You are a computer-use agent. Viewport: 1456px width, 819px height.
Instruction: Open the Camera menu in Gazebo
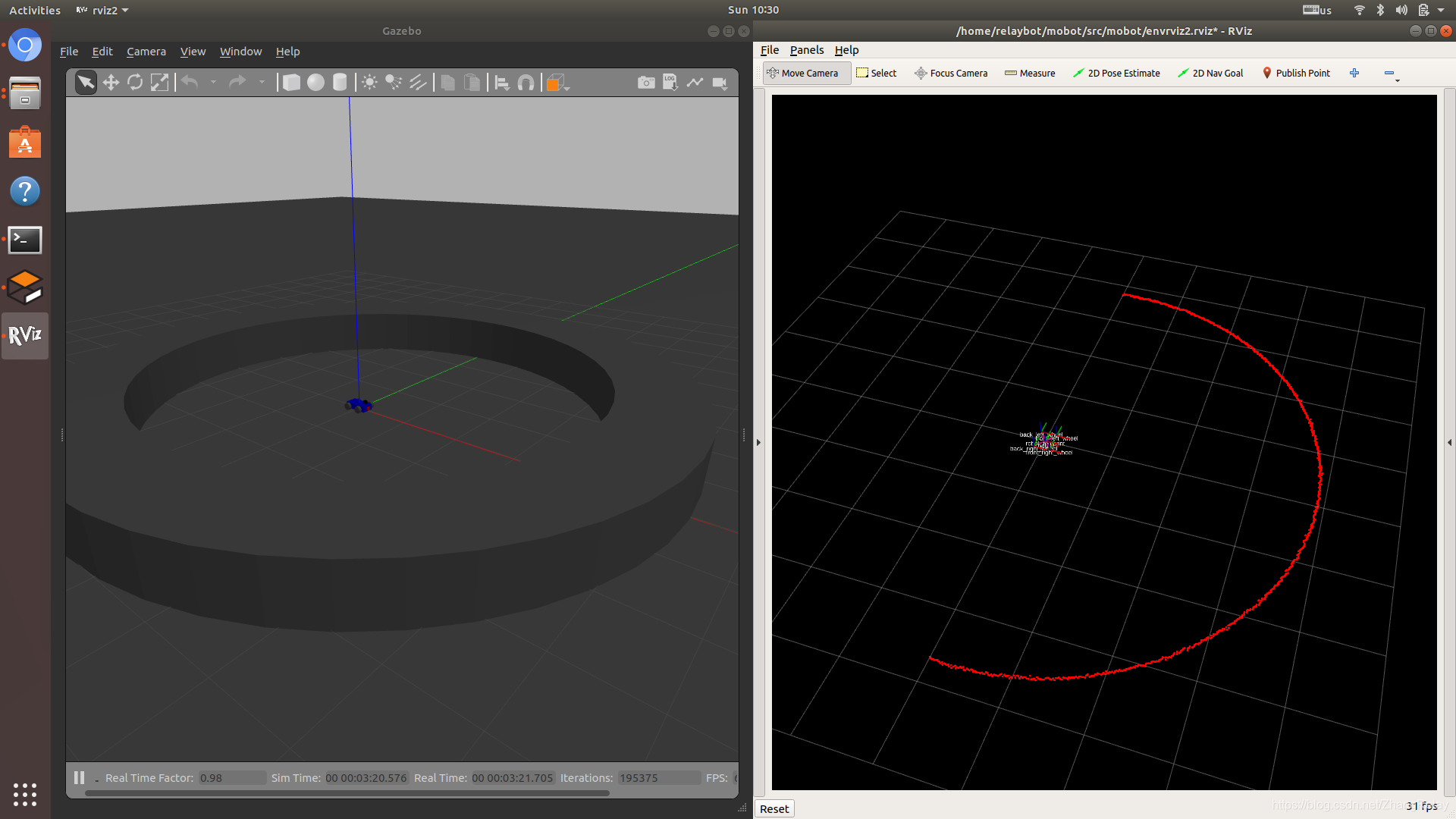(146, 52)
